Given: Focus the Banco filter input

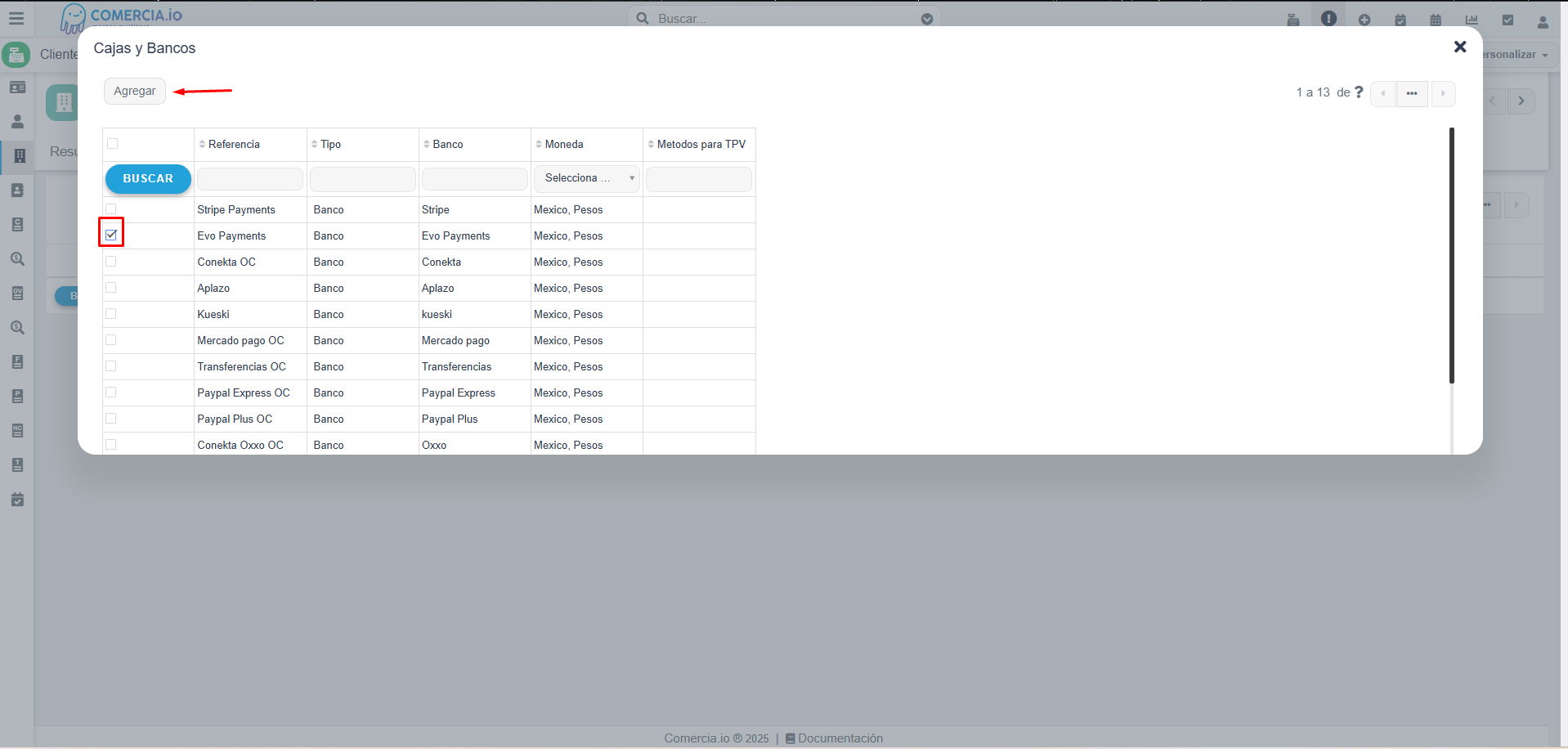Looking at the screenshot, I should (475, 179).
